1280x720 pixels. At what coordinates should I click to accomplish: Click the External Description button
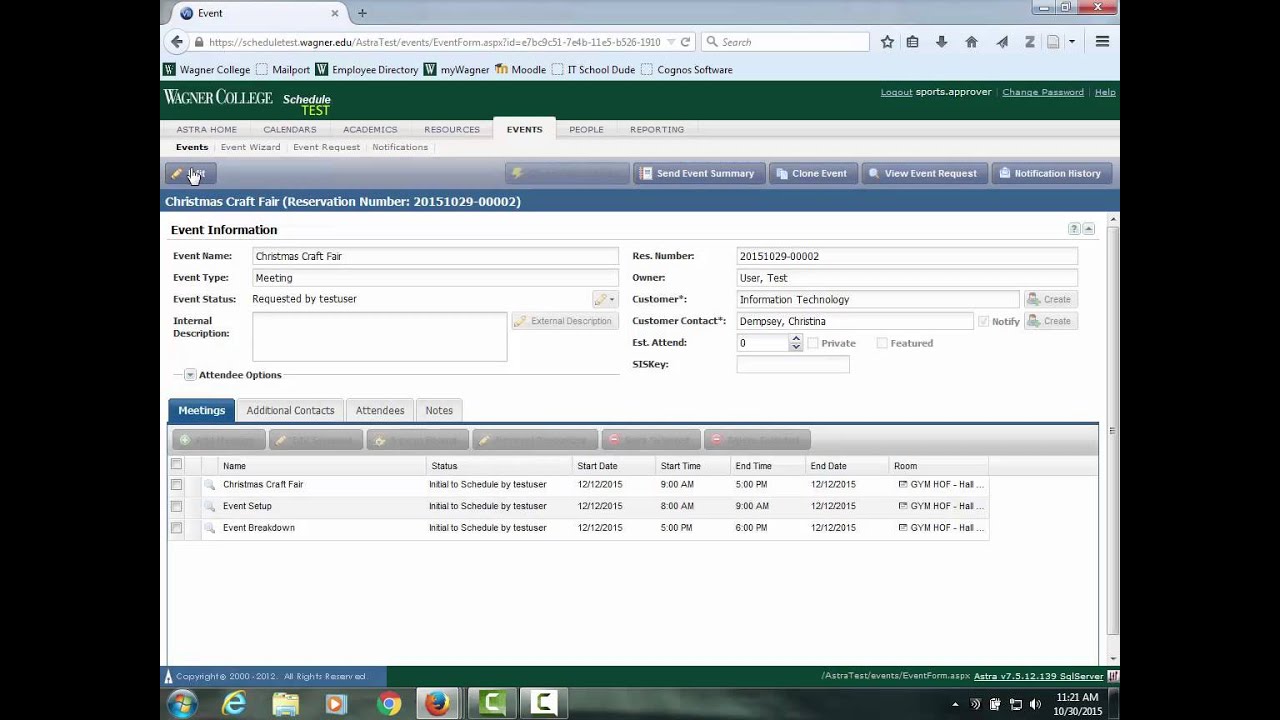click(564, 321)
